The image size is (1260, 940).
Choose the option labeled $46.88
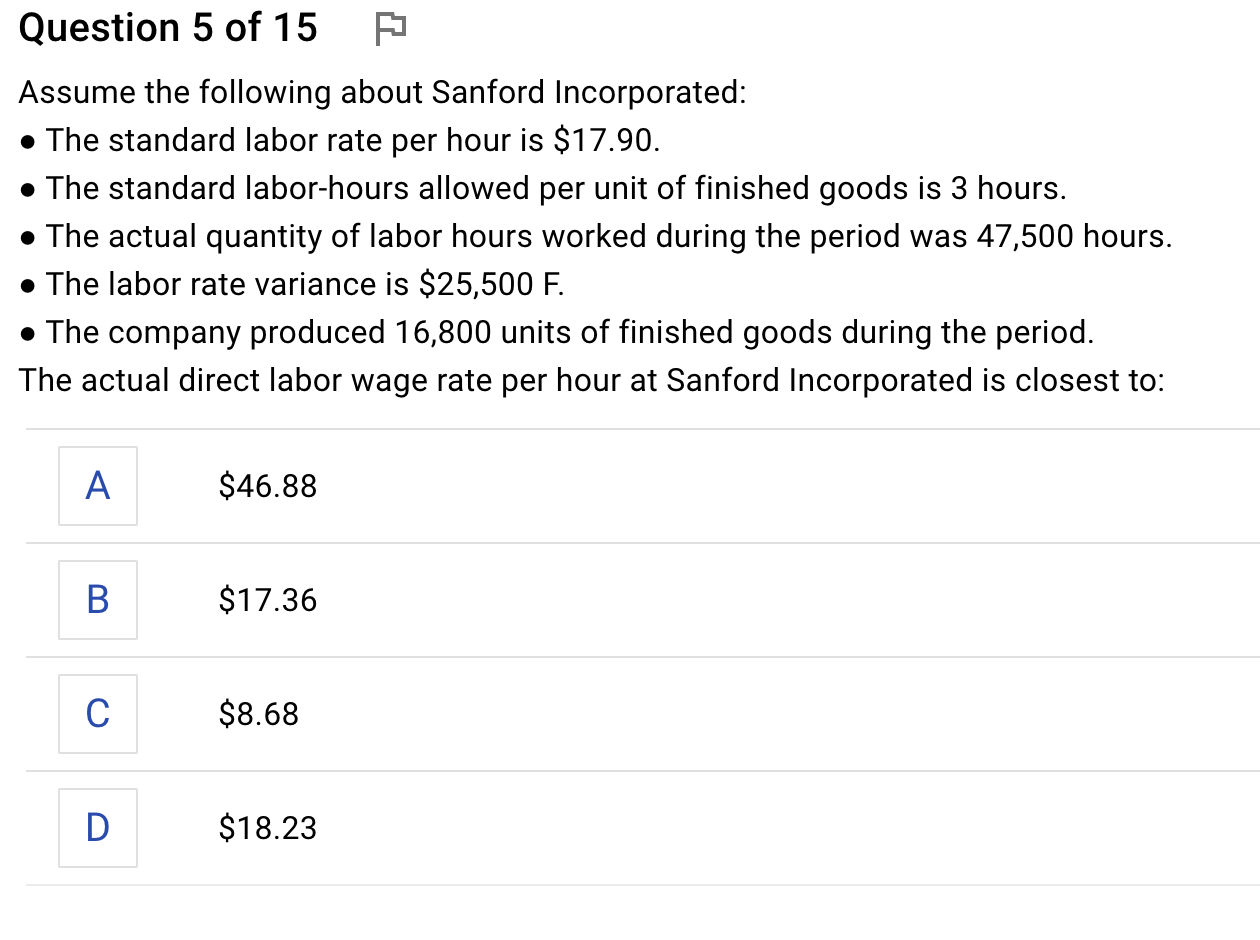(267, 486)
